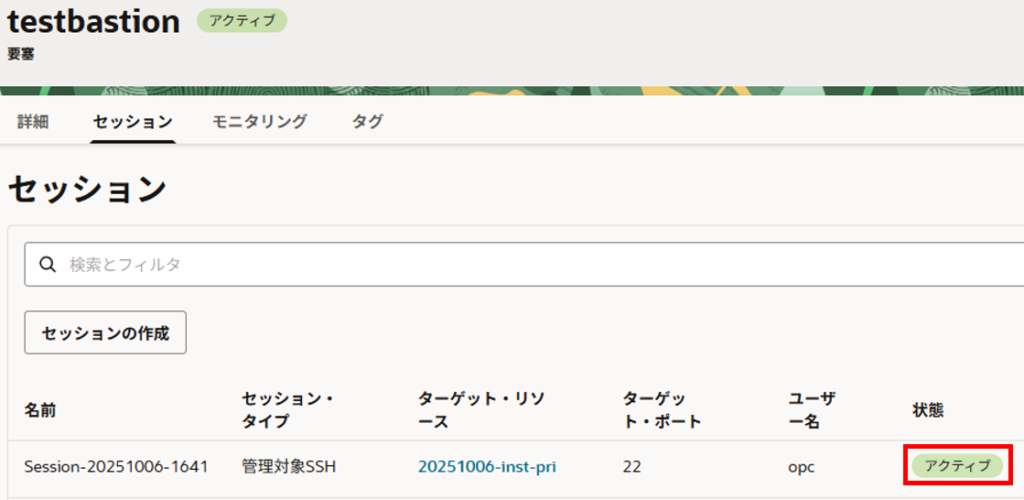Click the 名前 column header
This screenshot has width=1024, height=500.
pos(40,410)
